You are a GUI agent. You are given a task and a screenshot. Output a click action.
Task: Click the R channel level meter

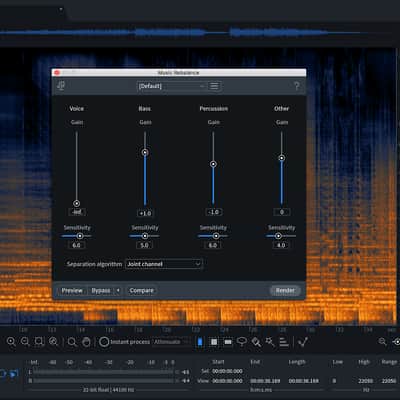coord(103,380)
